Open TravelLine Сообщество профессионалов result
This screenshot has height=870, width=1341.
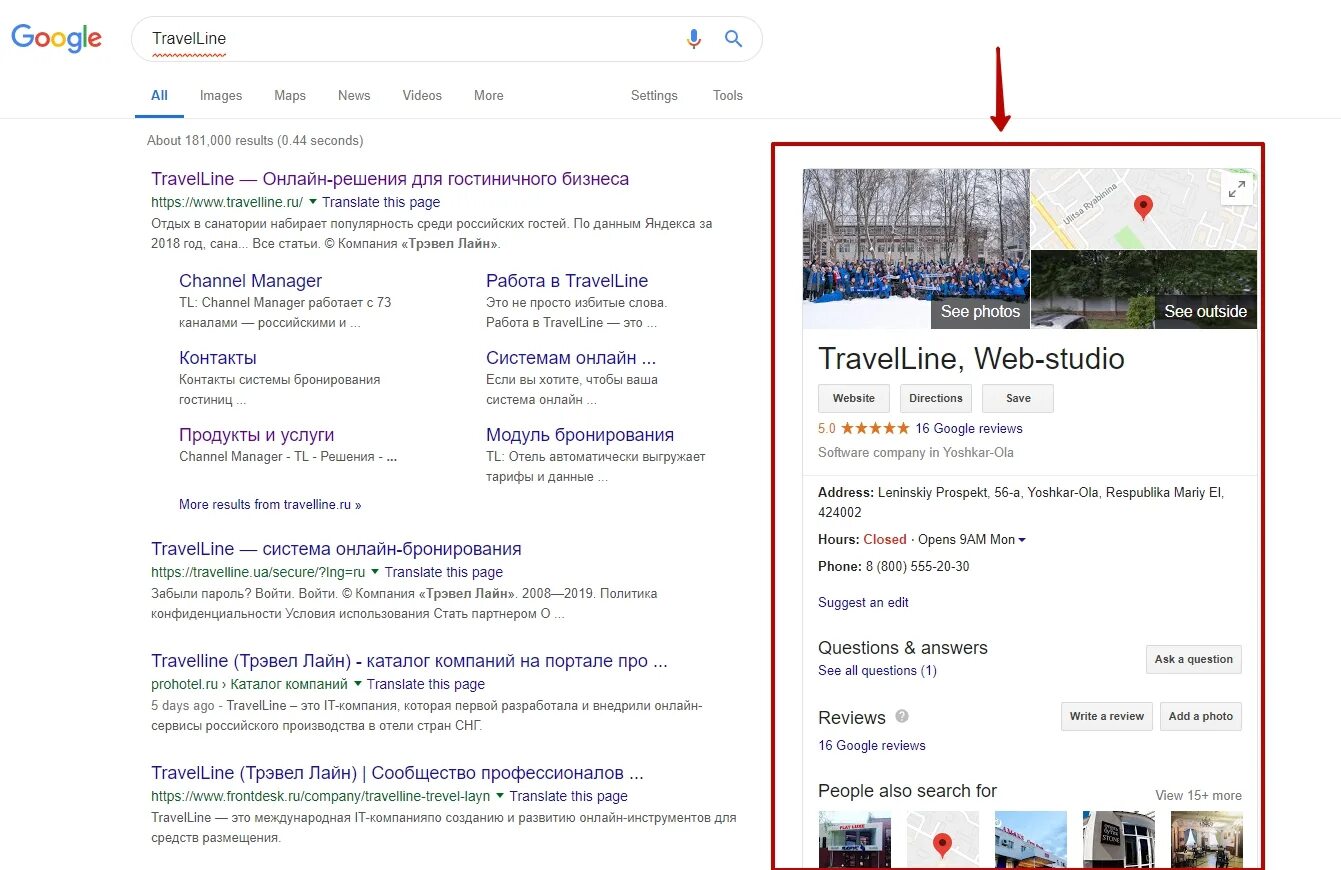(x=397, y=773)
